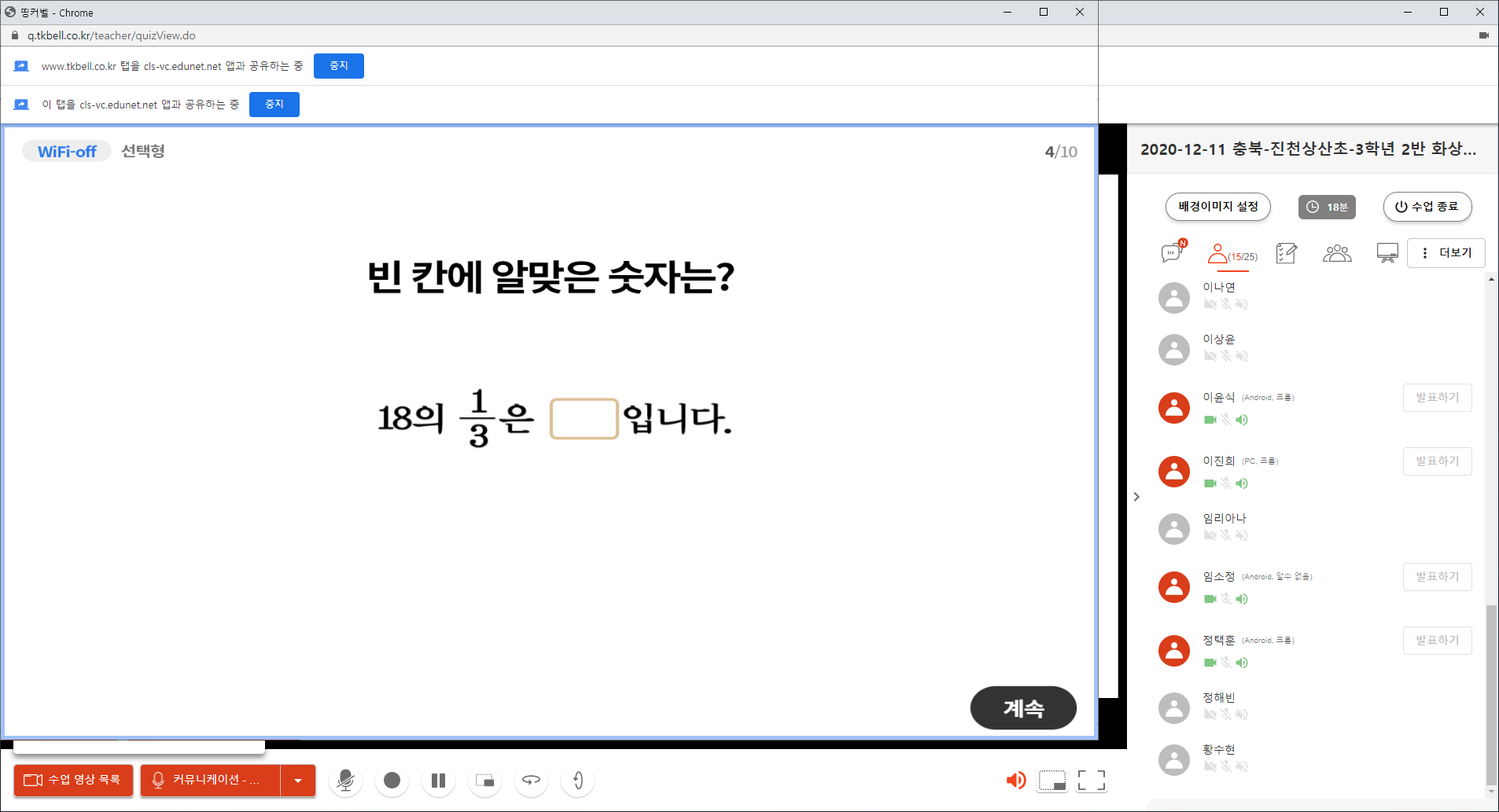Image resolution: width=1499 pixels, height=812 pixels.
Task: Click the 수업 종료 end class button
Action: pyautogui.click(x=1427, y=207)
